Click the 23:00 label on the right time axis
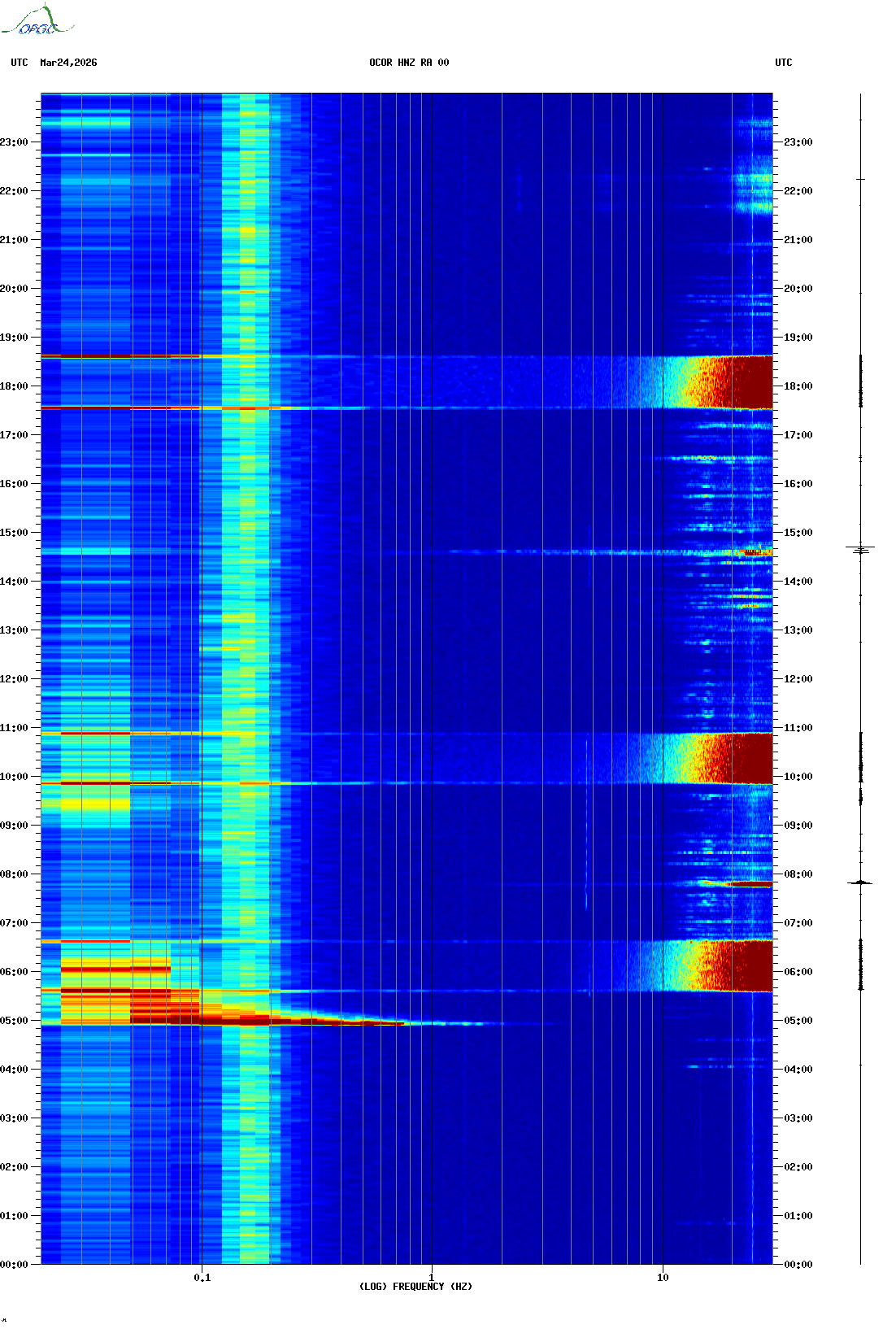Viewport: 896px width, 1329px height. pos(798,142)
